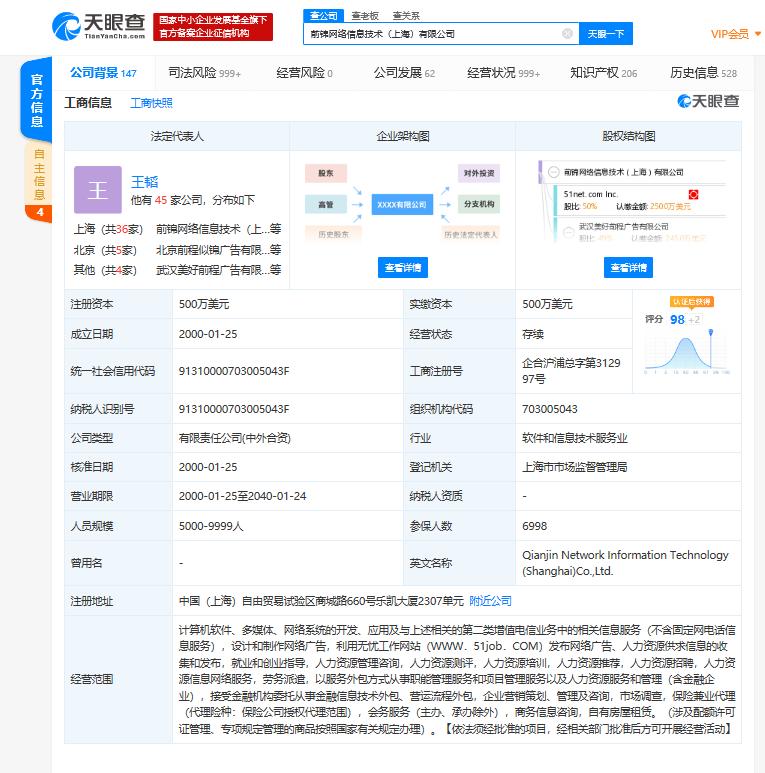Click 查看详情 under 股权结构图
Image resolution: width=765 pixels, height=773 pixels.
tap(628, 267)
